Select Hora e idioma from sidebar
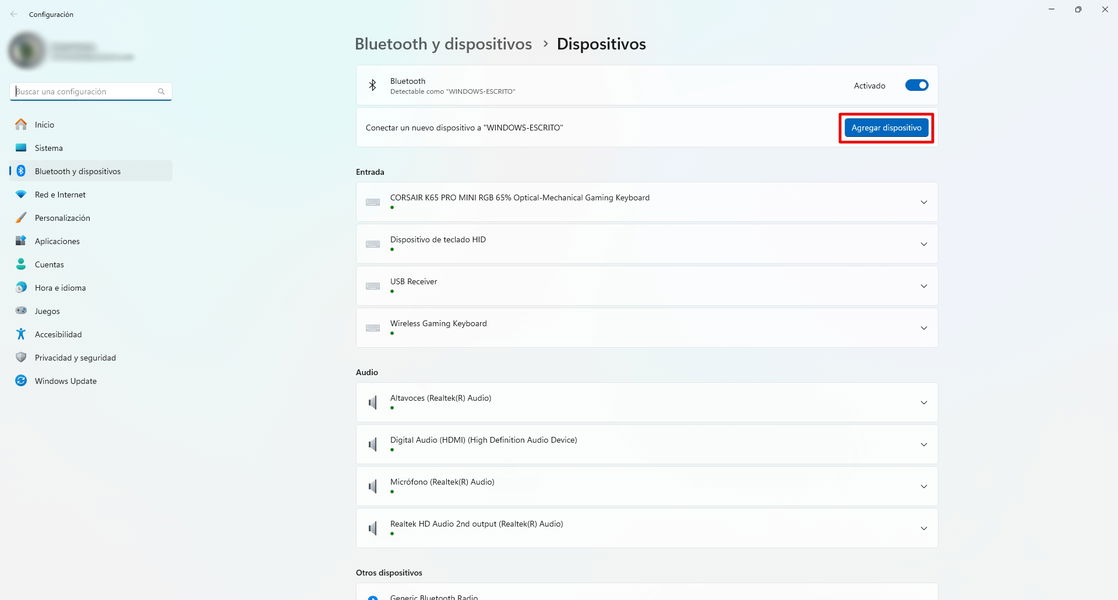The height and width of the screenshot is (600, 1118). (60, 288)
